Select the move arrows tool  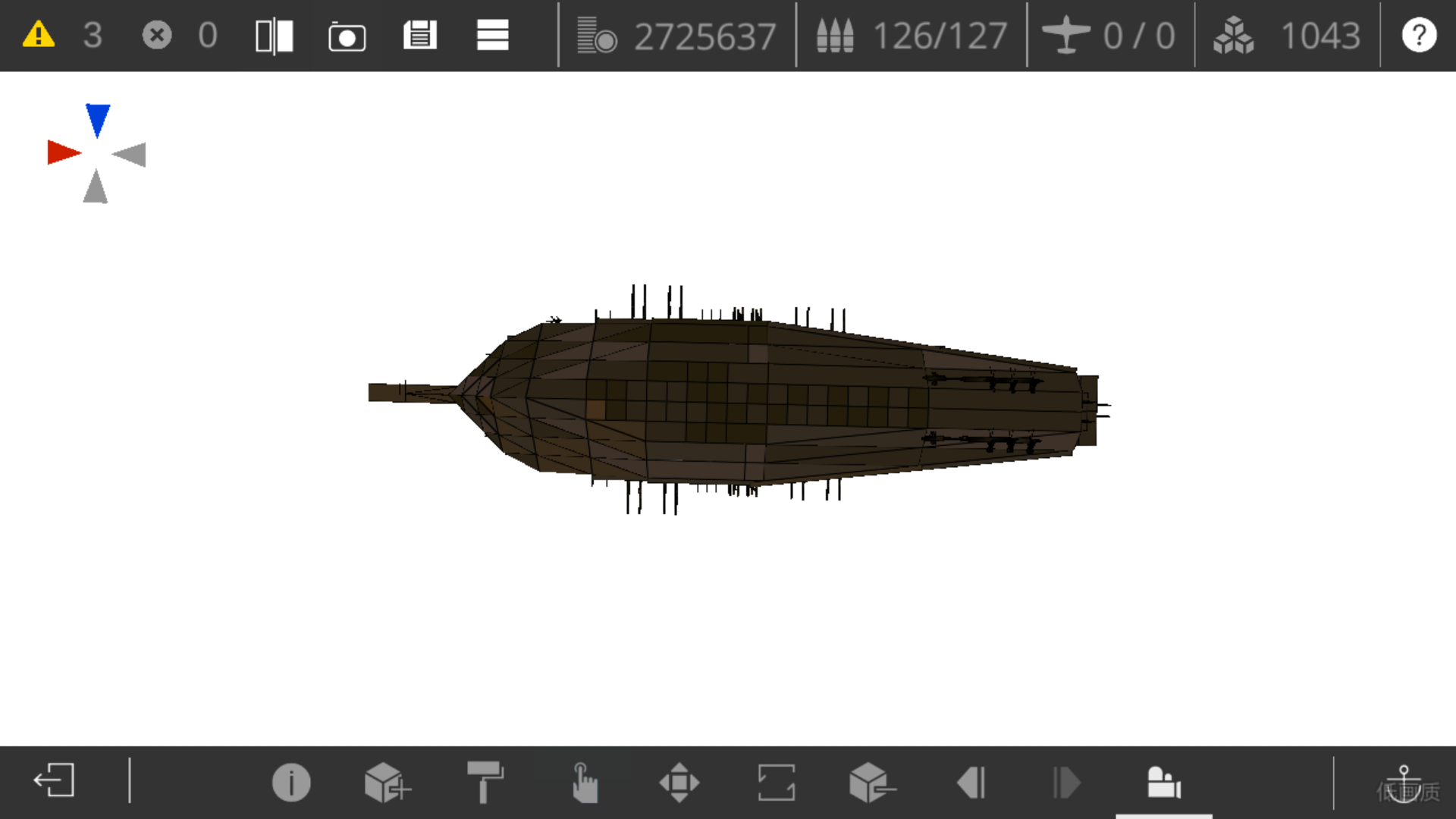tap(679, 783)
